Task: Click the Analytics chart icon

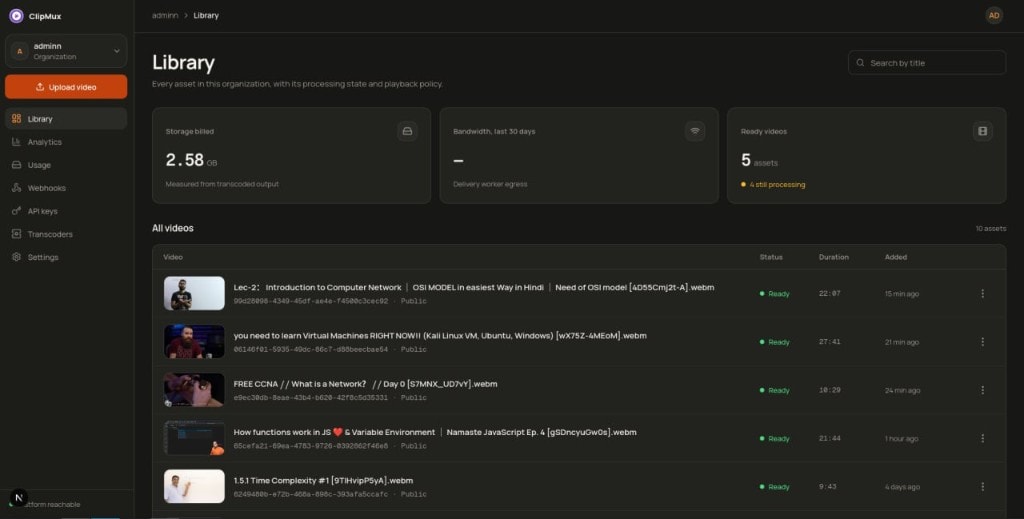Action: coord(16,142)
